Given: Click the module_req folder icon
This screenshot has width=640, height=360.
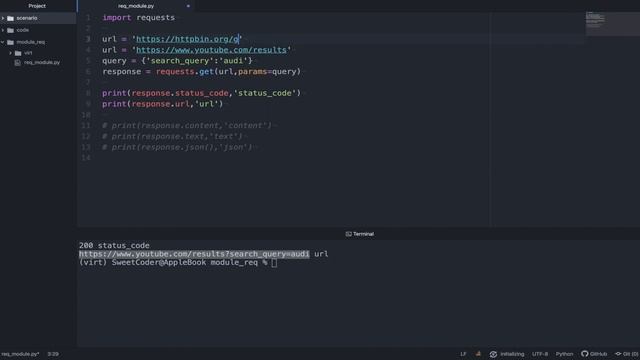Looking at the screenshot, I should 11,42.
